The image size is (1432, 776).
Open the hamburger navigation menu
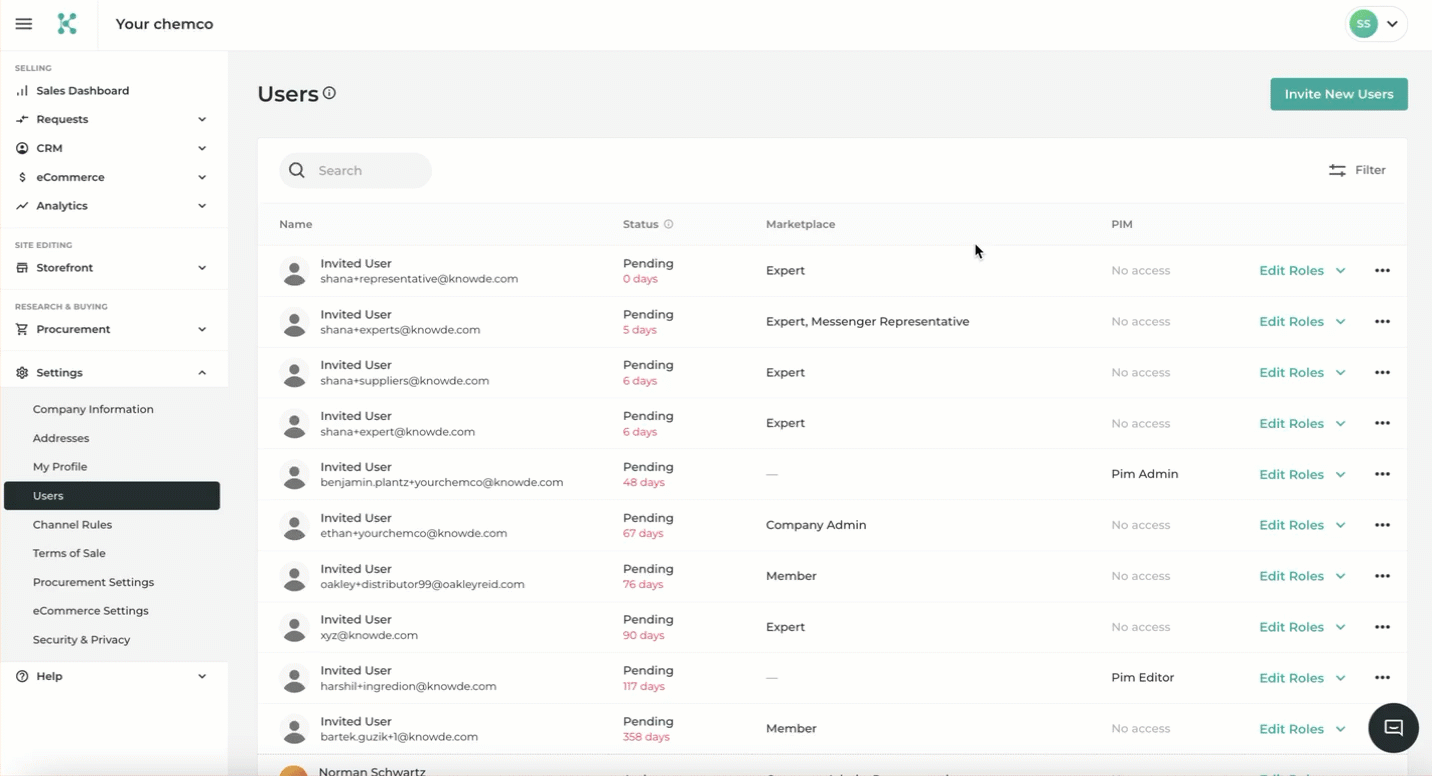(x=24, y=24)
